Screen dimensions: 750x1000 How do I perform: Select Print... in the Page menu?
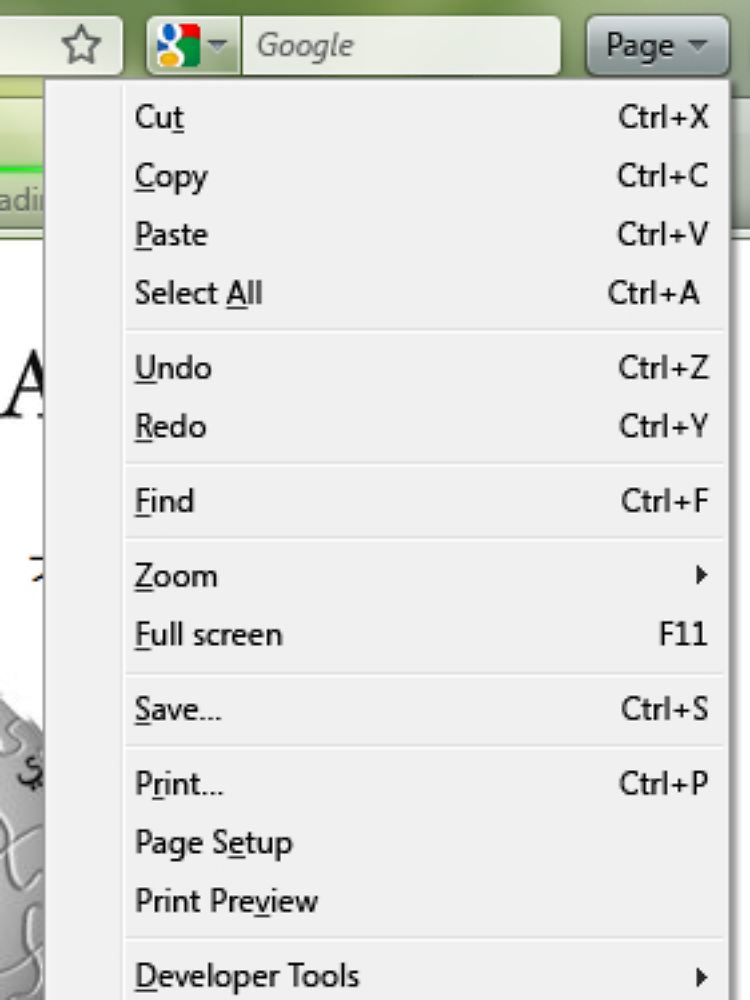coord(179,784)
